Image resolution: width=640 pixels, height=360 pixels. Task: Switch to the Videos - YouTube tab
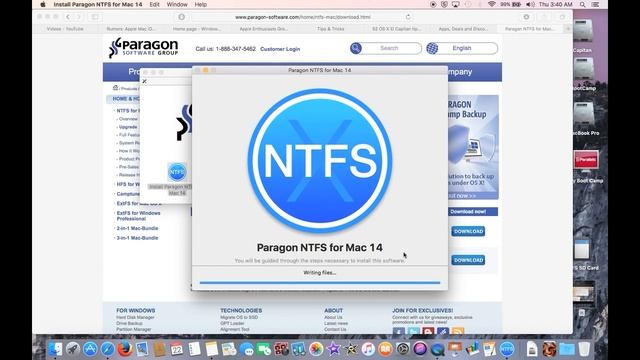click(x=65, y=29)
